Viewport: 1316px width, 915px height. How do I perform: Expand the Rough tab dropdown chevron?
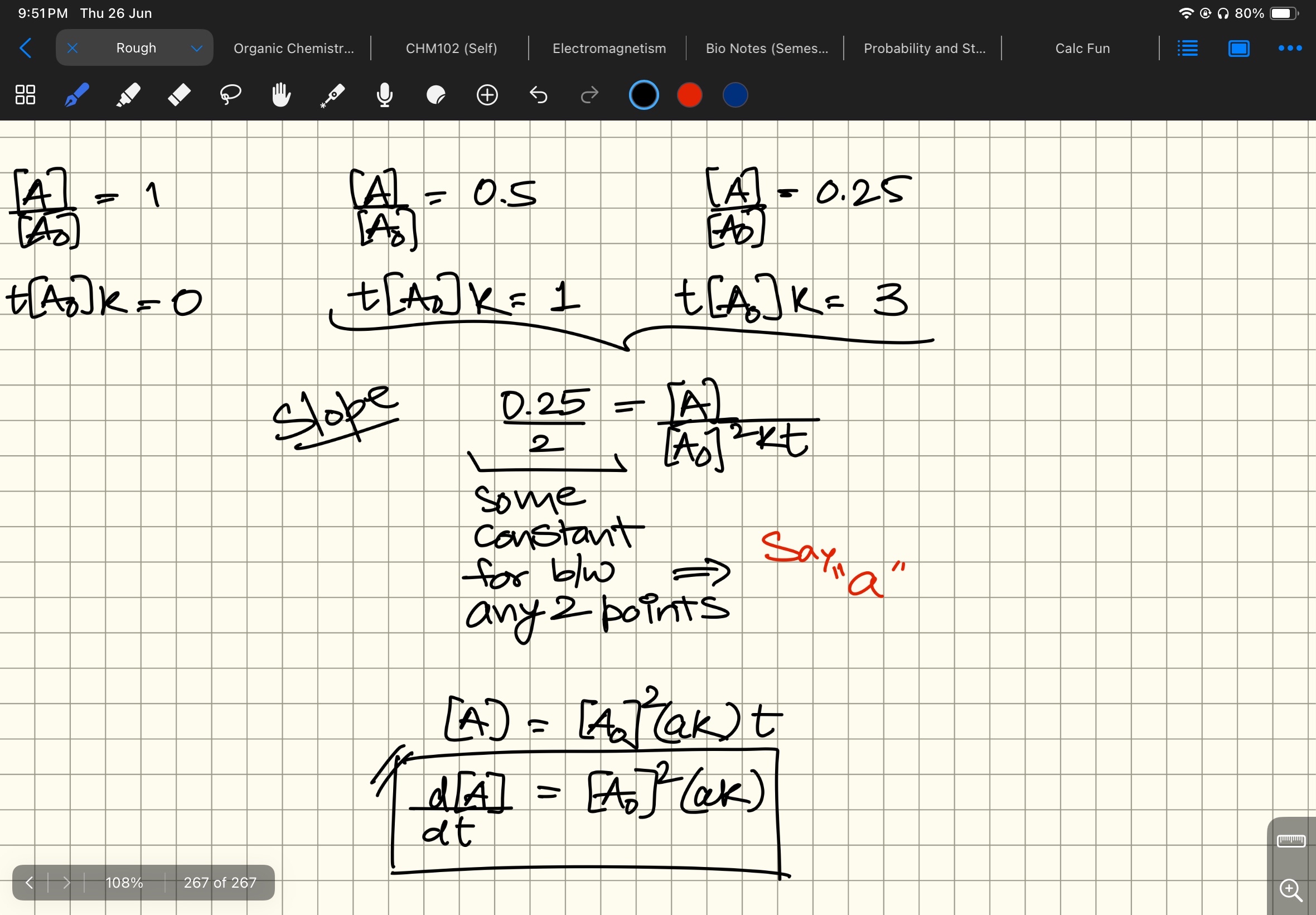coord(196,48)
